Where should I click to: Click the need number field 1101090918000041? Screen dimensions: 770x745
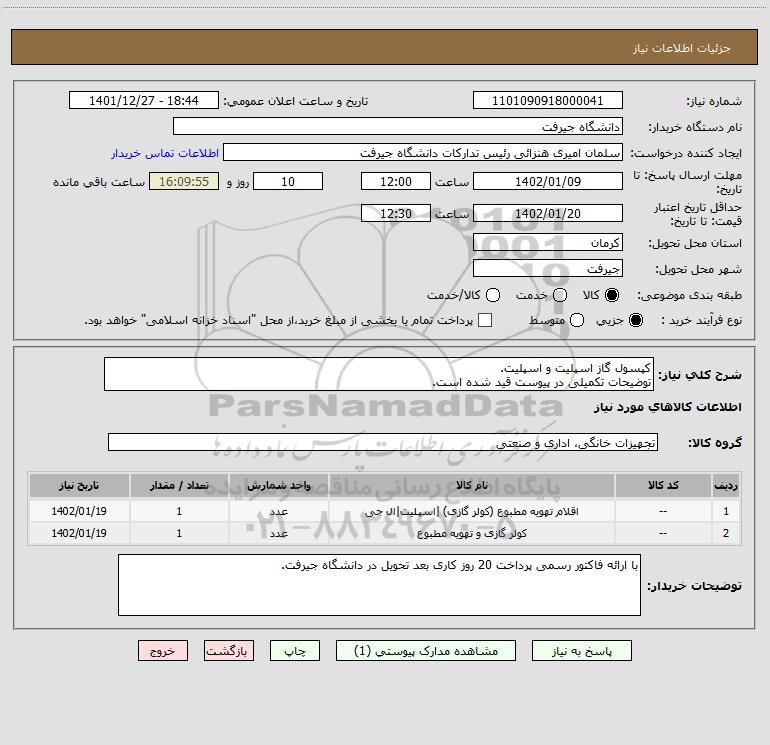coord(548,100)
